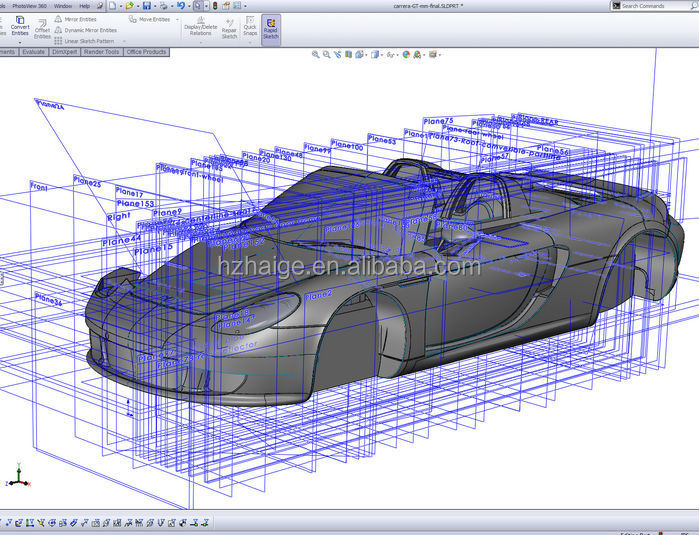This screenshot has height=535, width=699.
Task: Click the Mirror Entities command
Action: pos(80,19)
